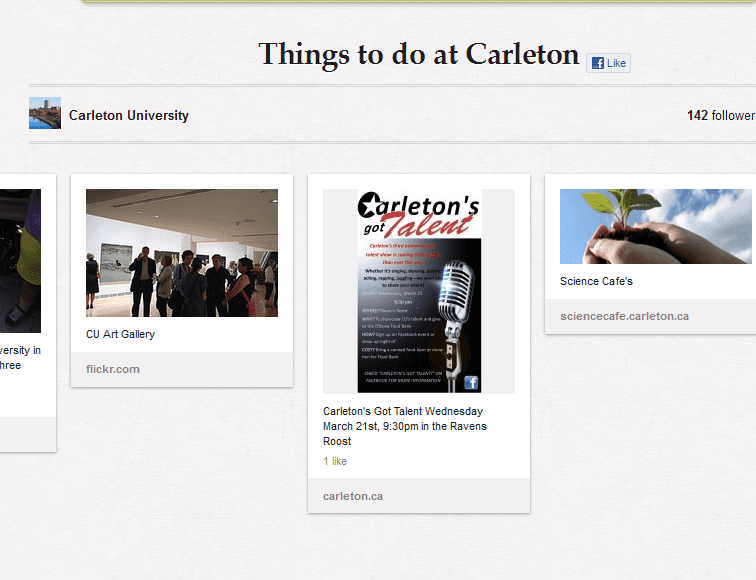Visit the carleton.ca source link
This screenshot has width=756, height=580.
click(x=353, y=496)
